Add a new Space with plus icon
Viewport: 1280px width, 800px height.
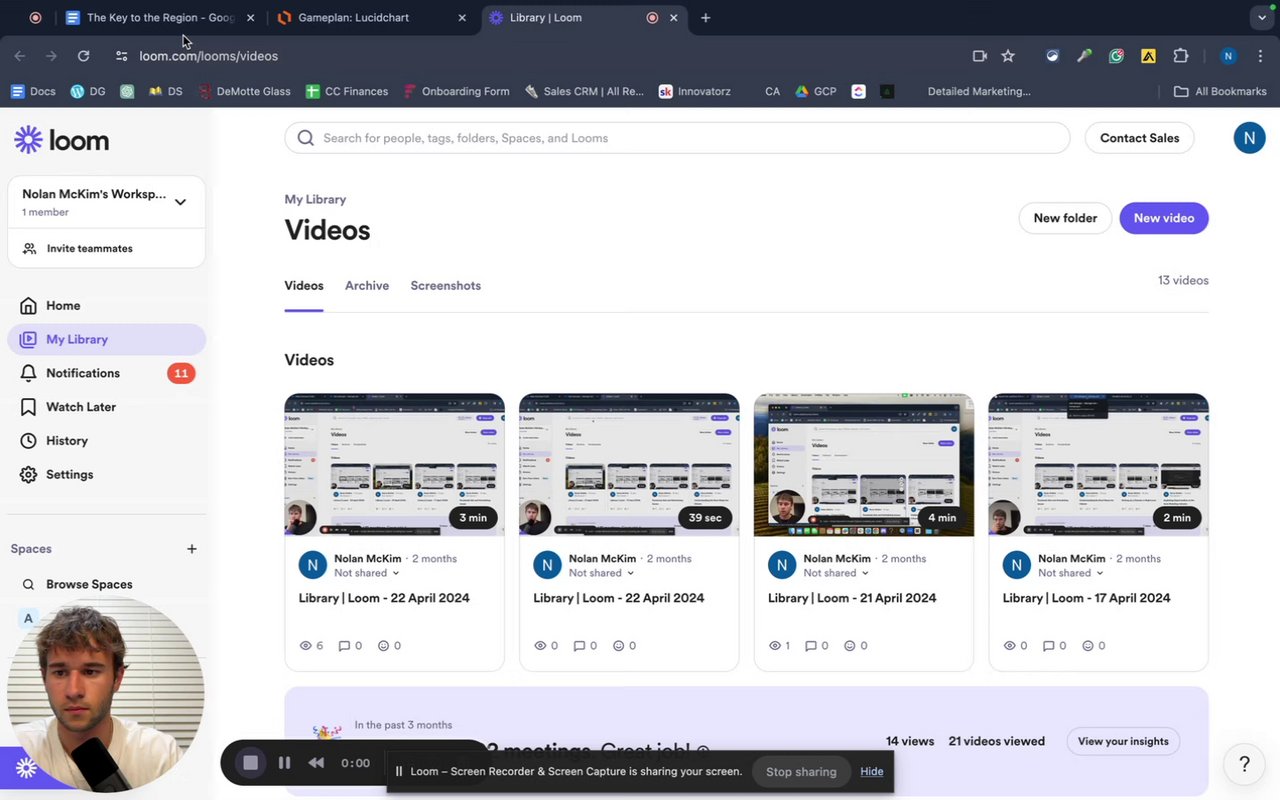click(192, 549)
